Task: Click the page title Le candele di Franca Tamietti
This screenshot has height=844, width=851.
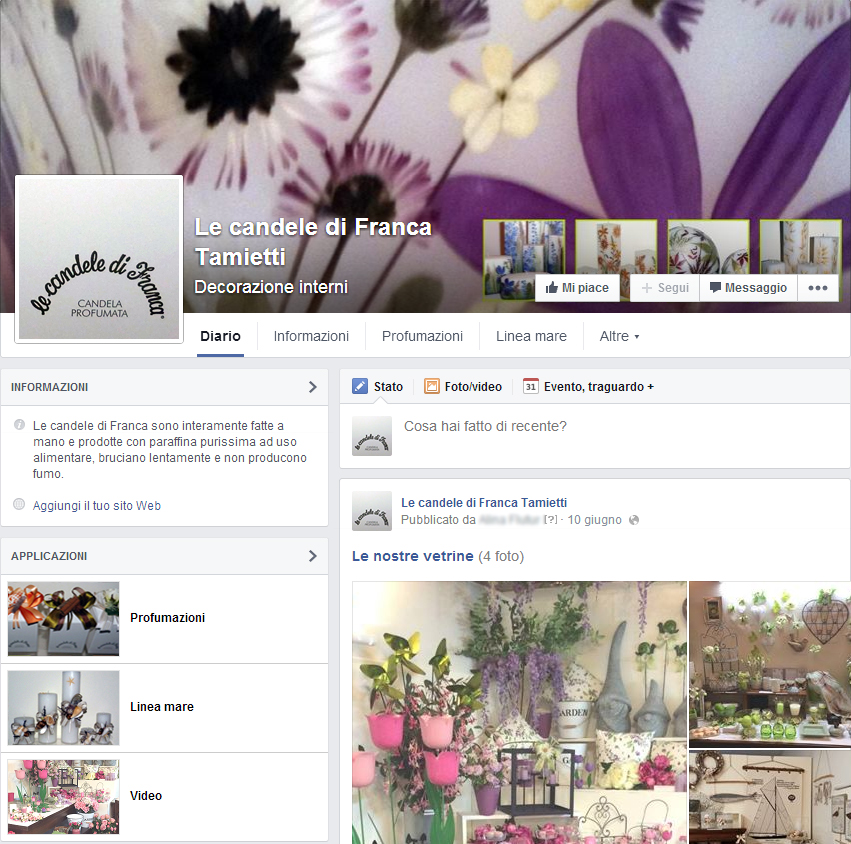Action: 313,242
